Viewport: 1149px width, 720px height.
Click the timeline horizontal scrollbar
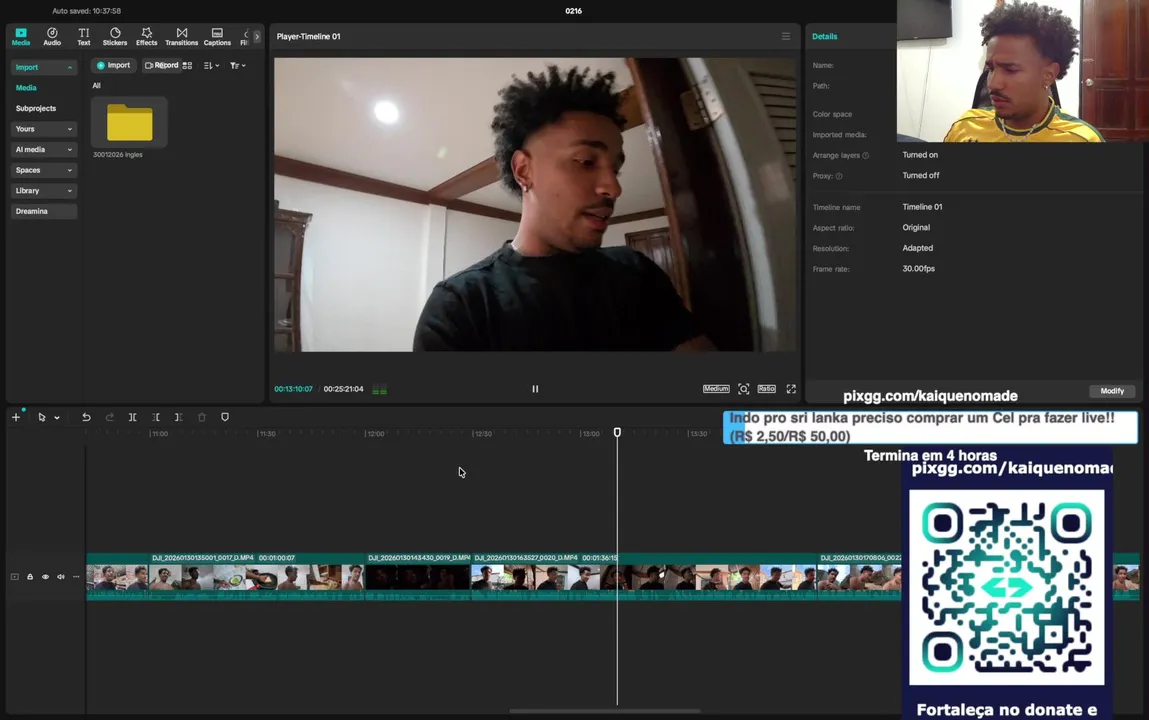[605, 710]
